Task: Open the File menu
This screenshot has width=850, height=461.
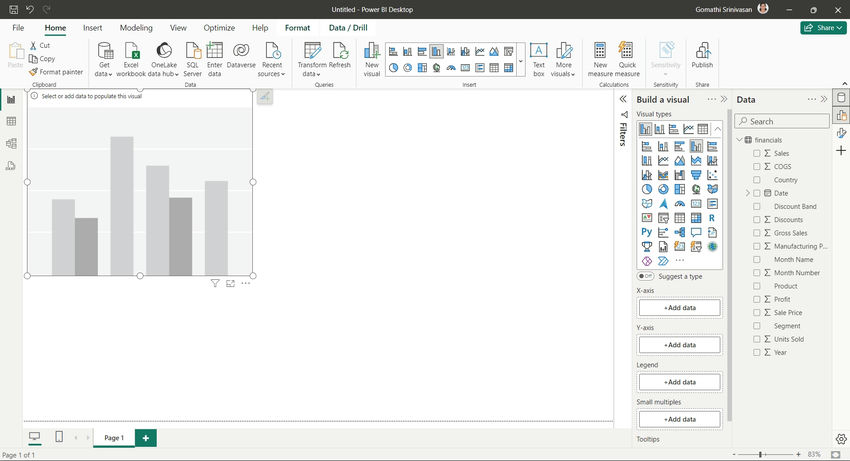Action: (x=18, y=28)
